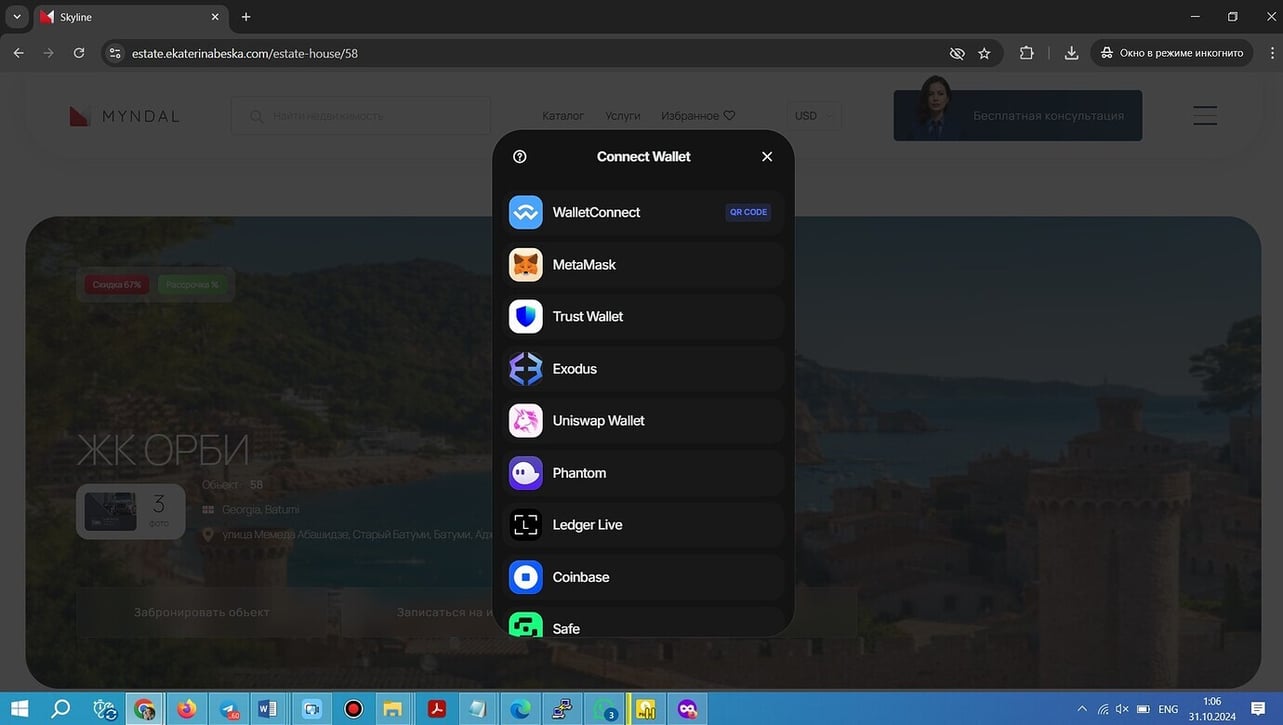Screen dimensions: 1283x725
Task: Open the Услуги menu item
Action: (x=623, y=116)
